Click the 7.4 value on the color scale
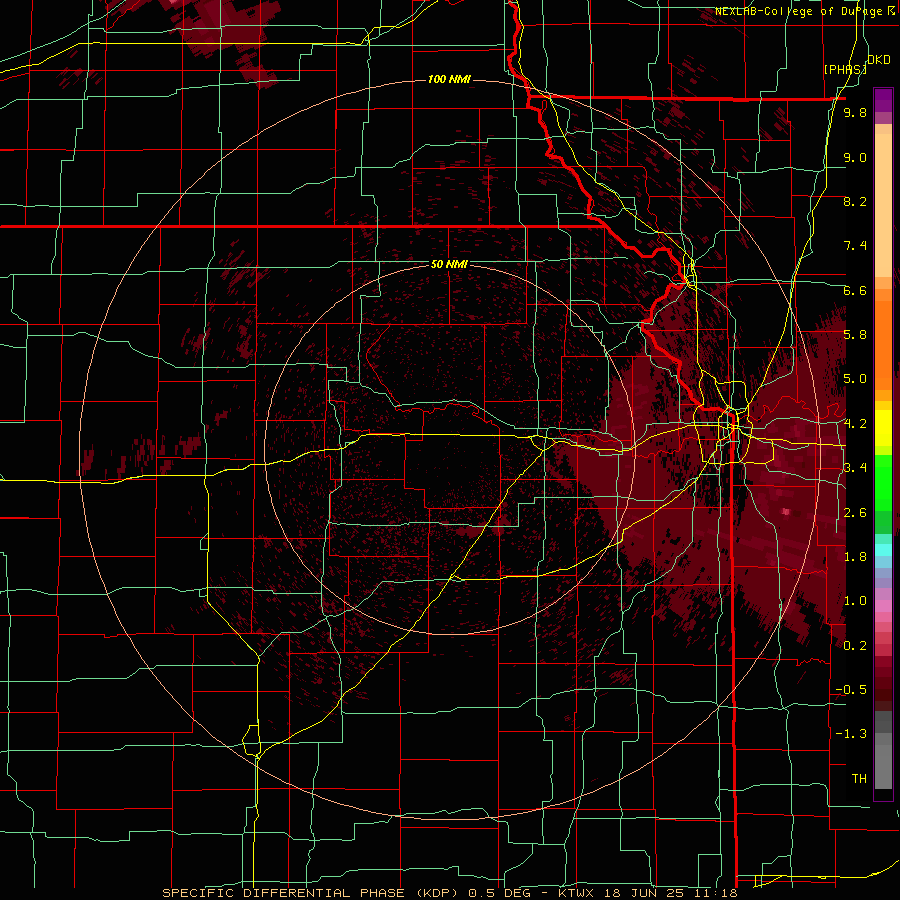900x900 pixels. point(855,246)
